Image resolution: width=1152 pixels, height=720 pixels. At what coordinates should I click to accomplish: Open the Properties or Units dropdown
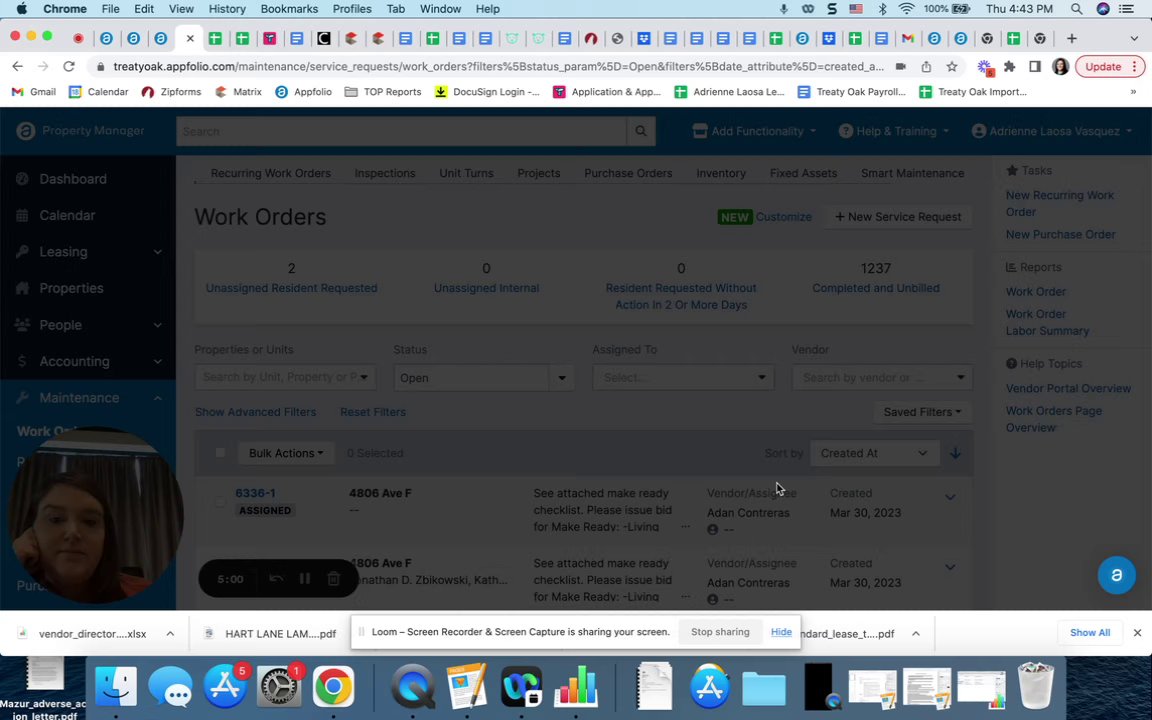285,378
